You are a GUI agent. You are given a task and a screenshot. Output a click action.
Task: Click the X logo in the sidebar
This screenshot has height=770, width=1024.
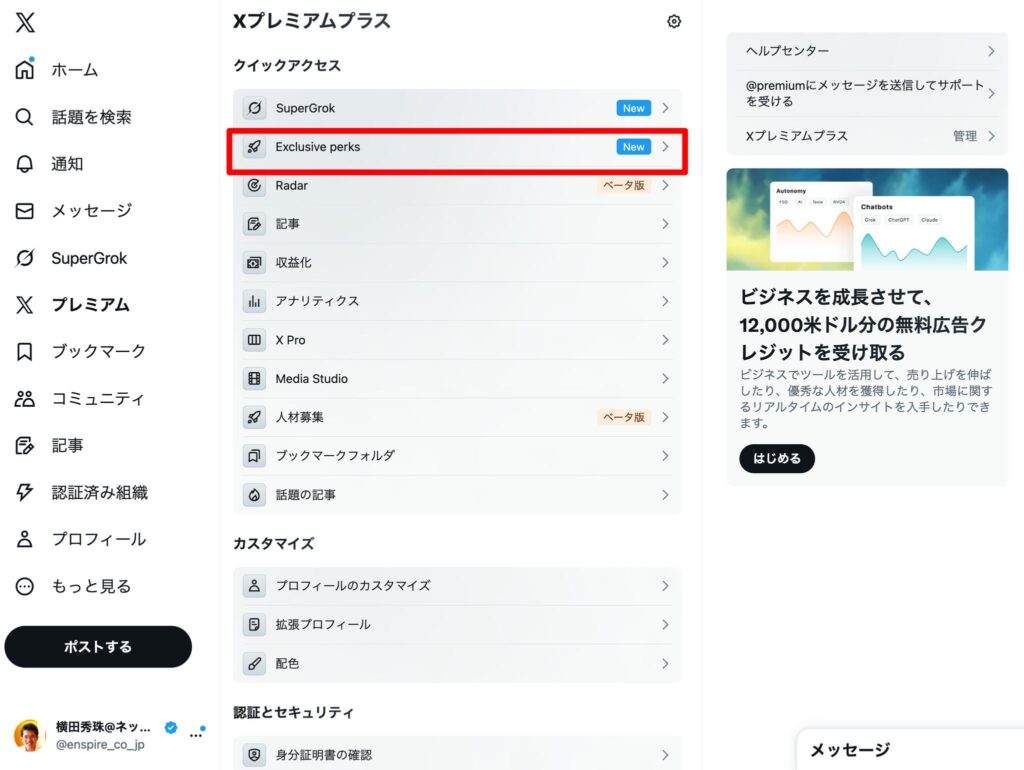tap(25, 23)
